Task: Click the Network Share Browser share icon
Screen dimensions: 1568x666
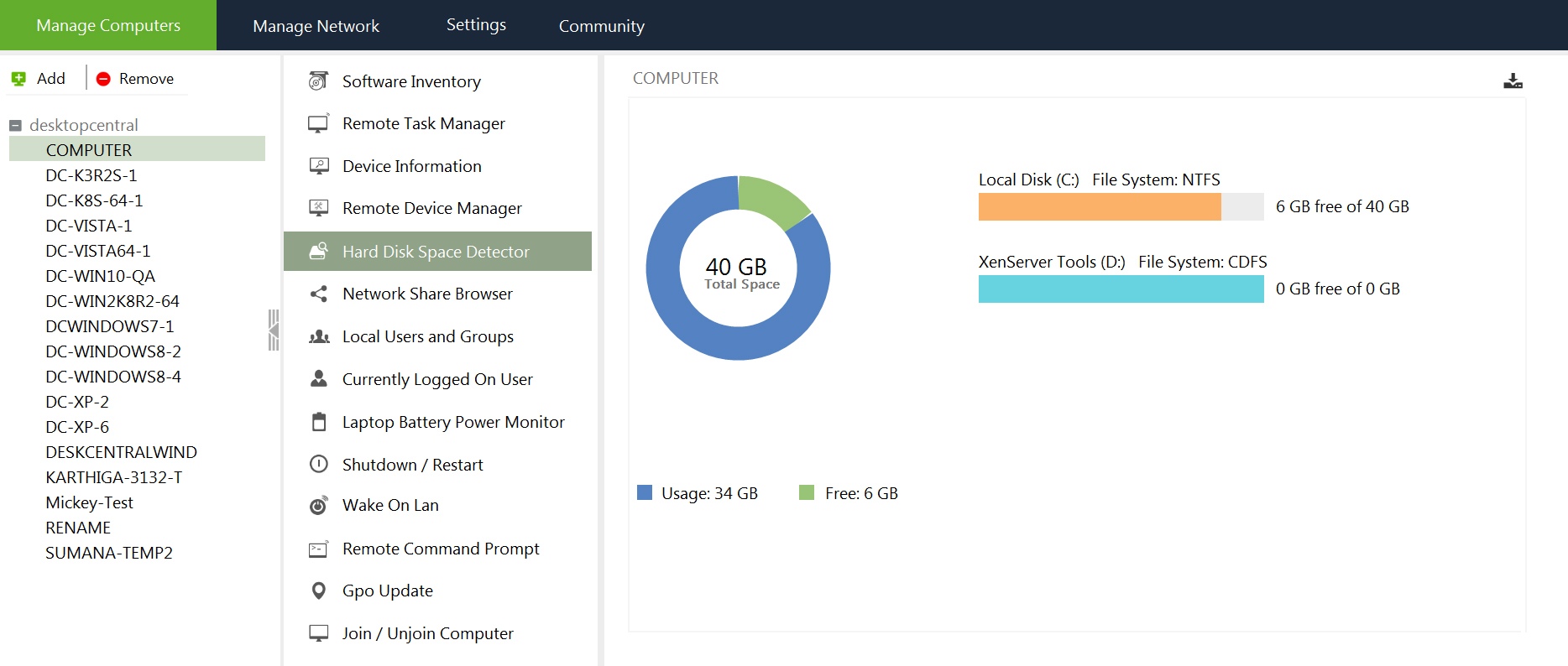Action: tap(318, 294)
